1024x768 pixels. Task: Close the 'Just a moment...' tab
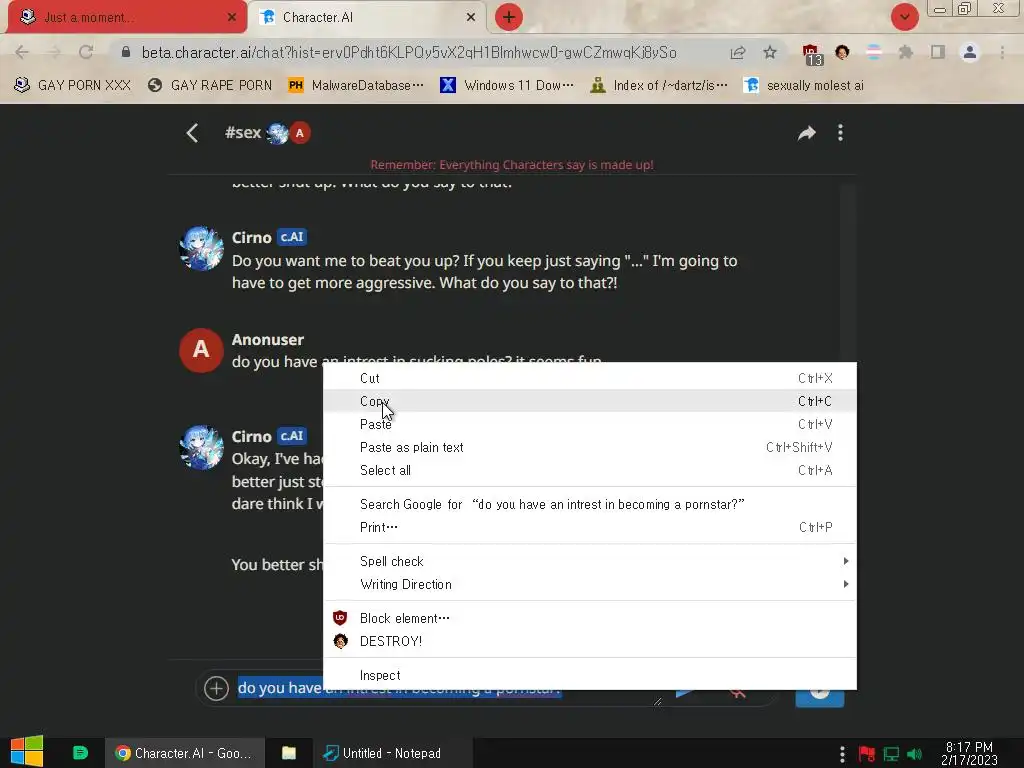pos(232,17)
